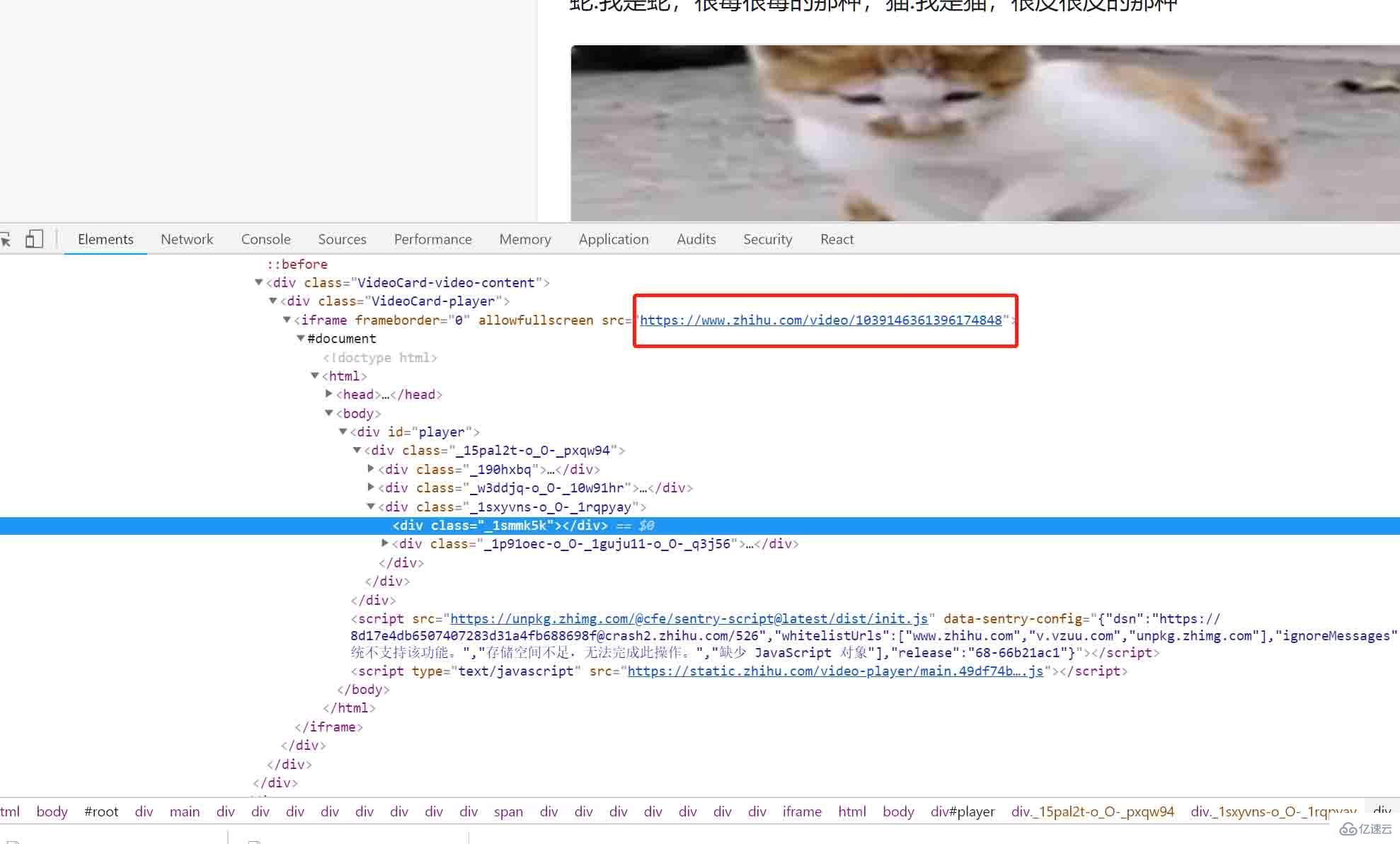Click the React tab in DevTools
The width and height of the screenshot is (1400, 844).
836,238
